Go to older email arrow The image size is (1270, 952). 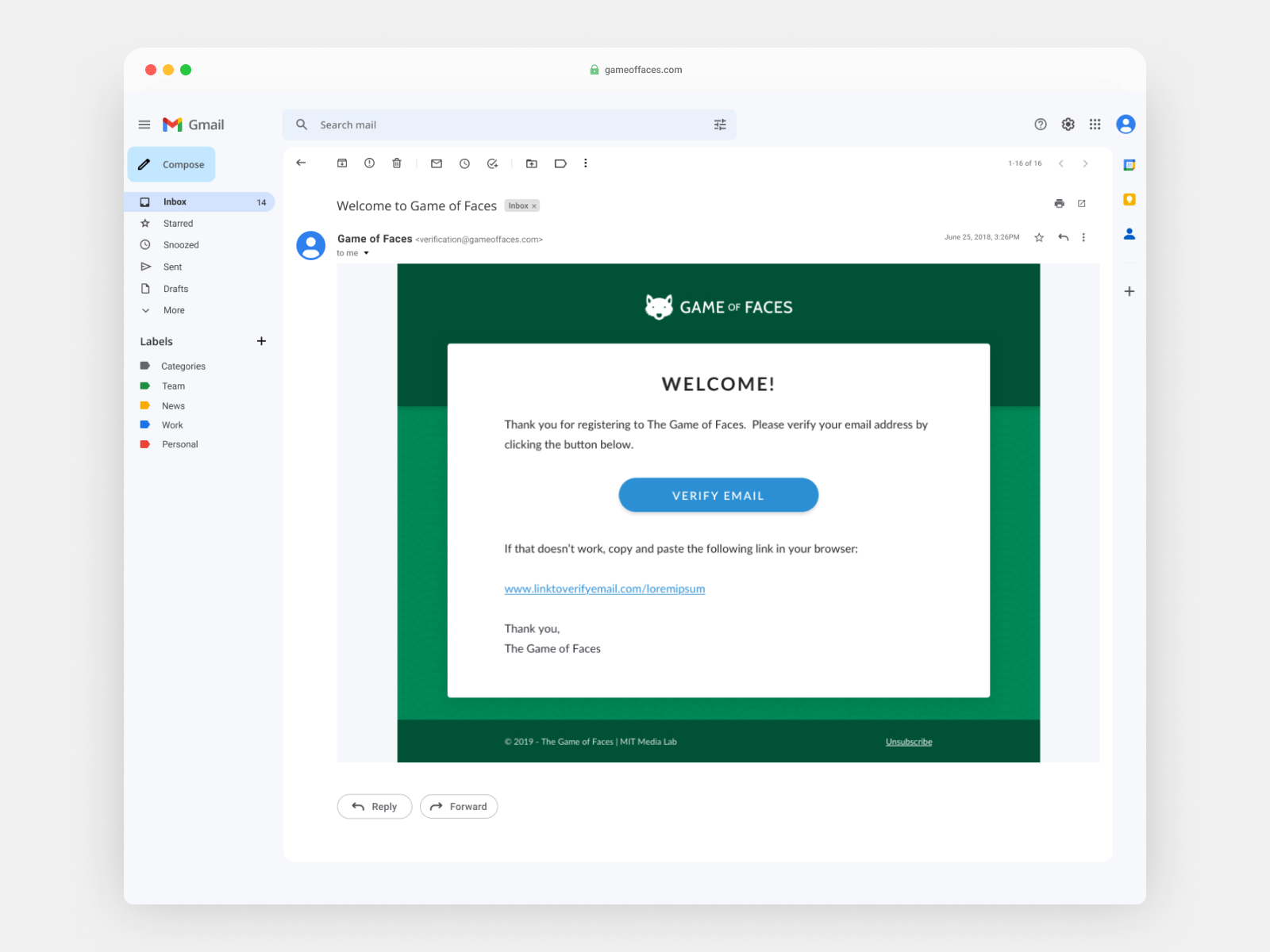(1085, 163)
